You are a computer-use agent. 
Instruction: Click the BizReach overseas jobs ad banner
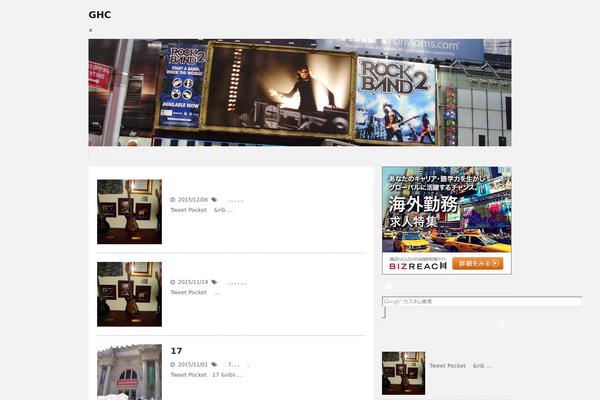pyautogui.click(x=447, y=220)
